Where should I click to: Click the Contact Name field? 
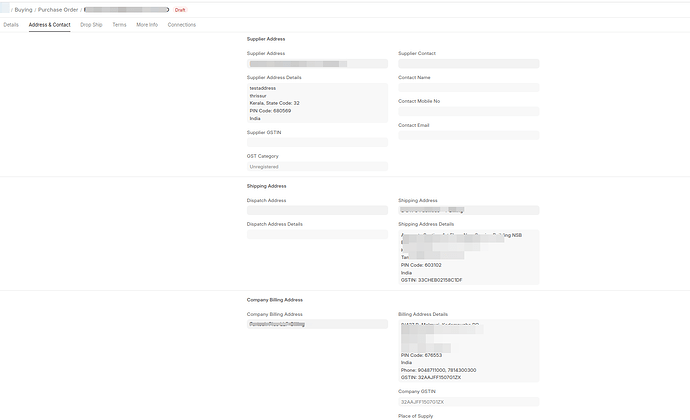pyautogui.click(x=468, y=87)
